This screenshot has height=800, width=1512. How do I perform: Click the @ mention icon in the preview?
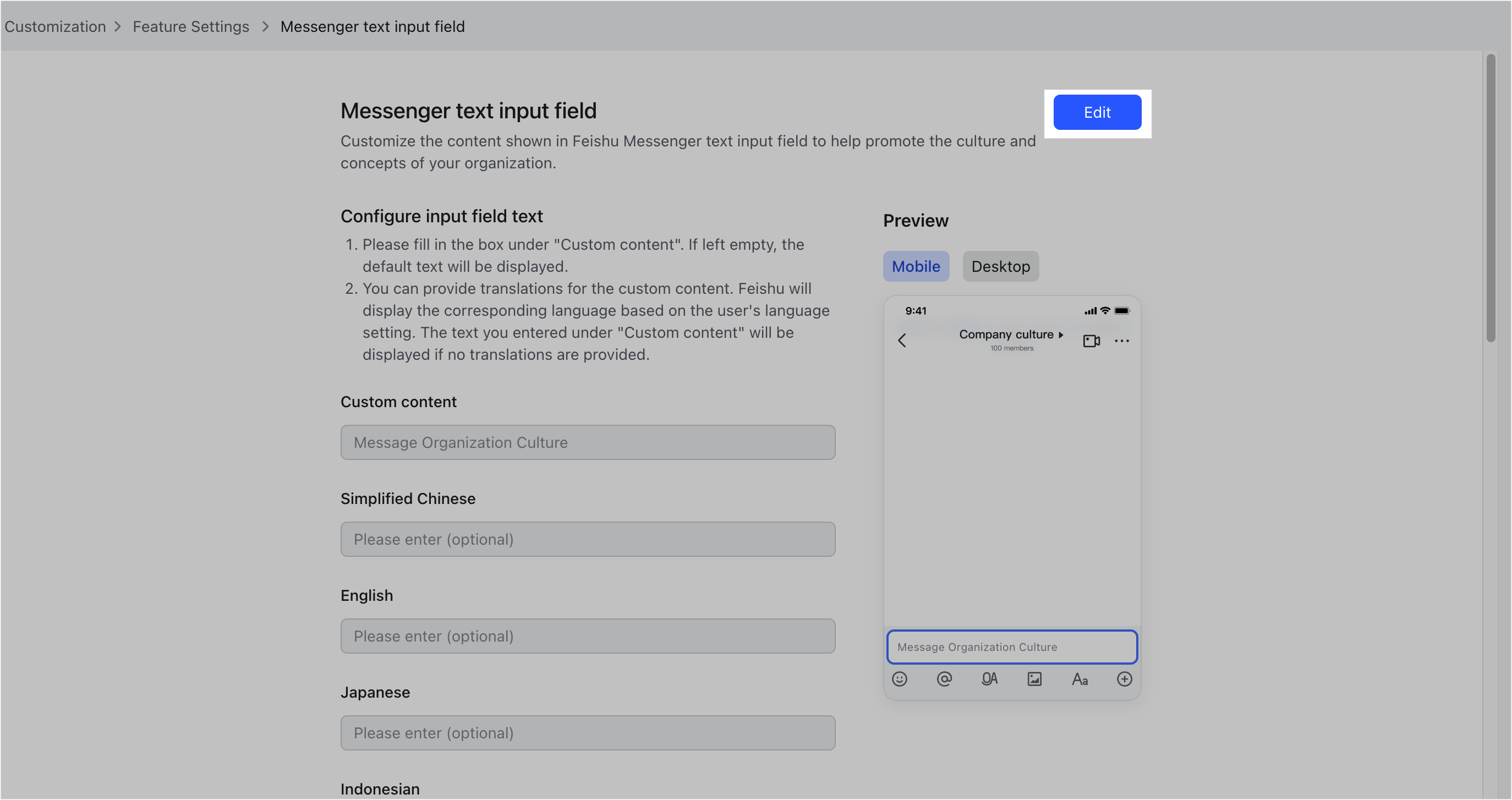[944, 679]
